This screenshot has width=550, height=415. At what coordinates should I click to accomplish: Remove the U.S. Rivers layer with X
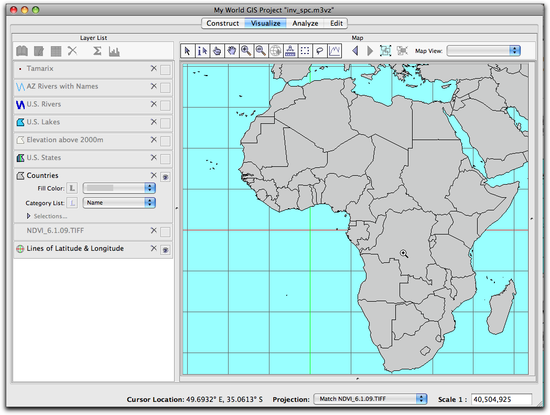pos(154,104)
